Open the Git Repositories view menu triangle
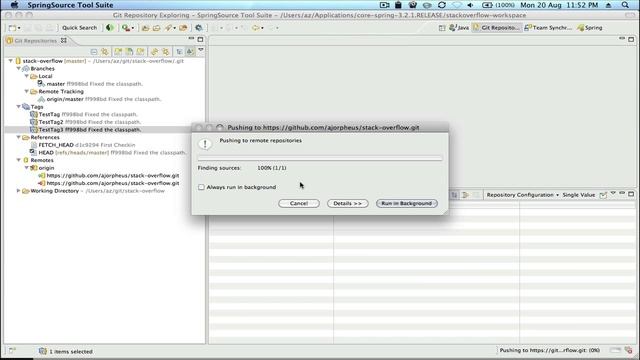The image size is (640, 360). [x=201, y=50]
